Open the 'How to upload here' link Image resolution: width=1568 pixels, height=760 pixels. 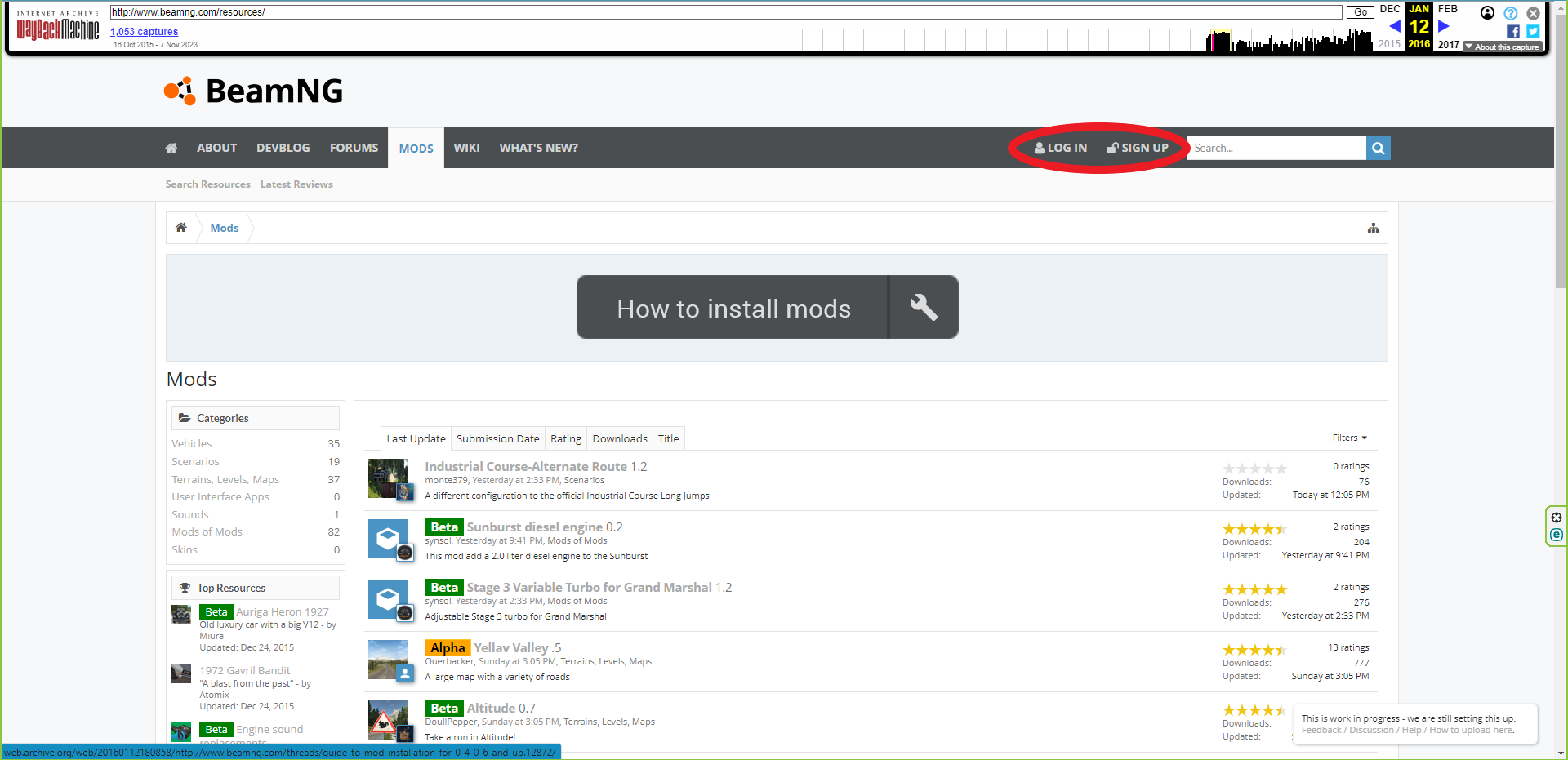(x=1472, y=730)
